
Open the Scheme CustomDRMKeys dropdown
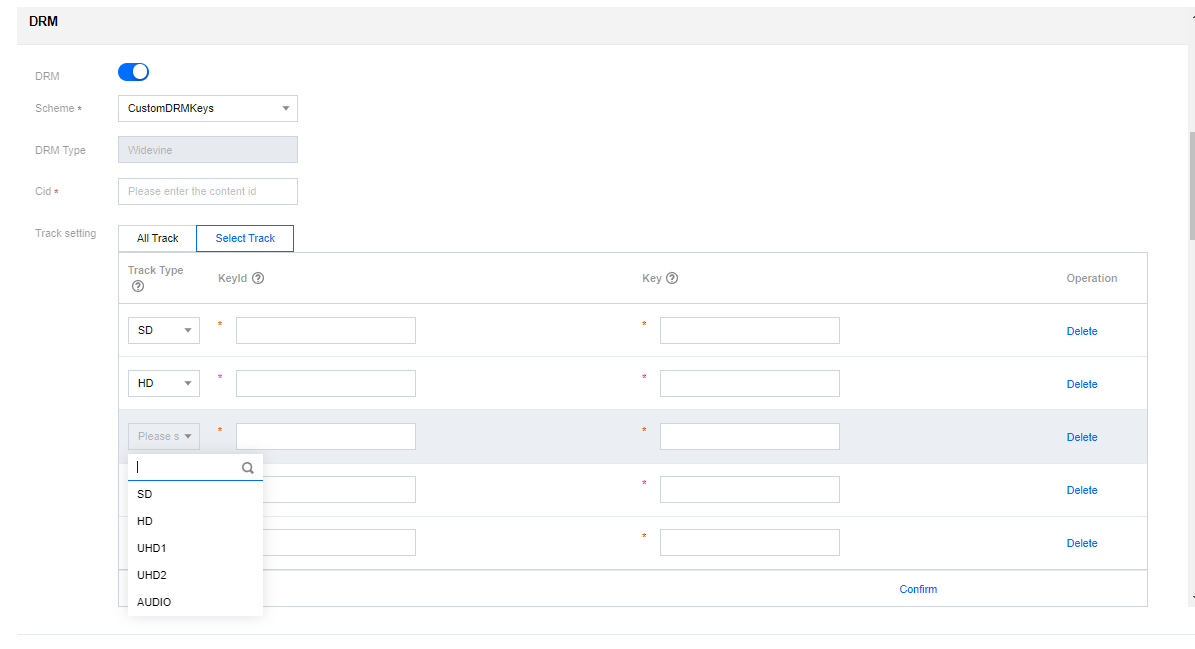coord(207,108)
